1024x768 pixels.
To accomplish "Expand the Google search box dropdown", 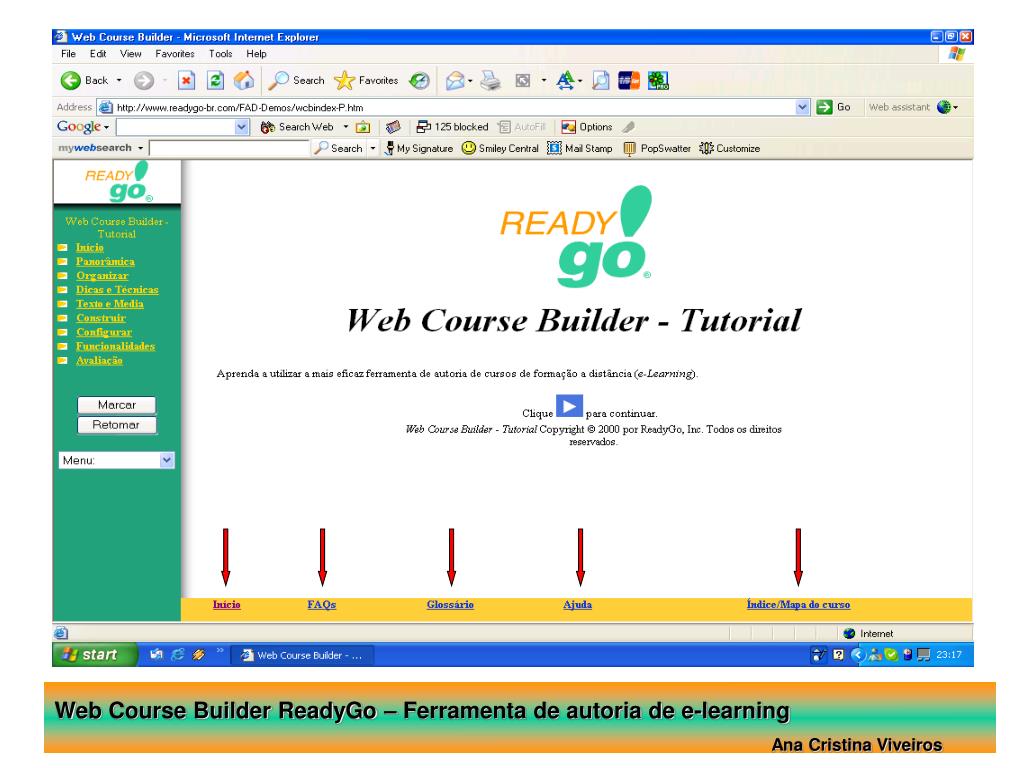I will (x=242, y=127).
